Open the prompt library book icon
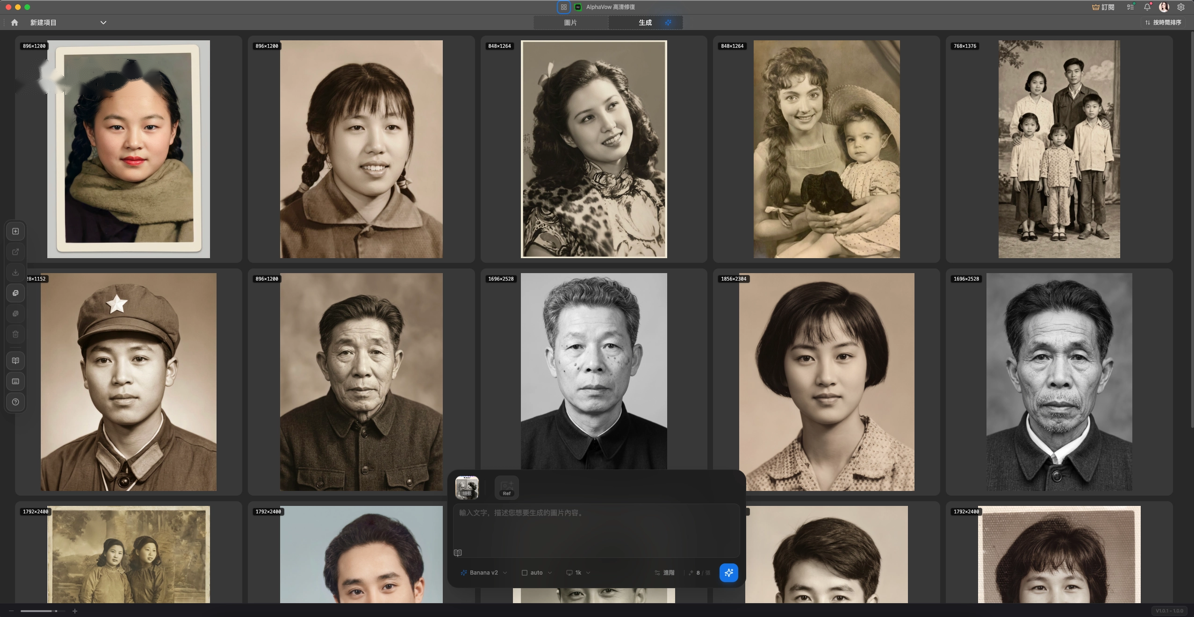This screenshot has height=618, width=1194. pos(458,553)
